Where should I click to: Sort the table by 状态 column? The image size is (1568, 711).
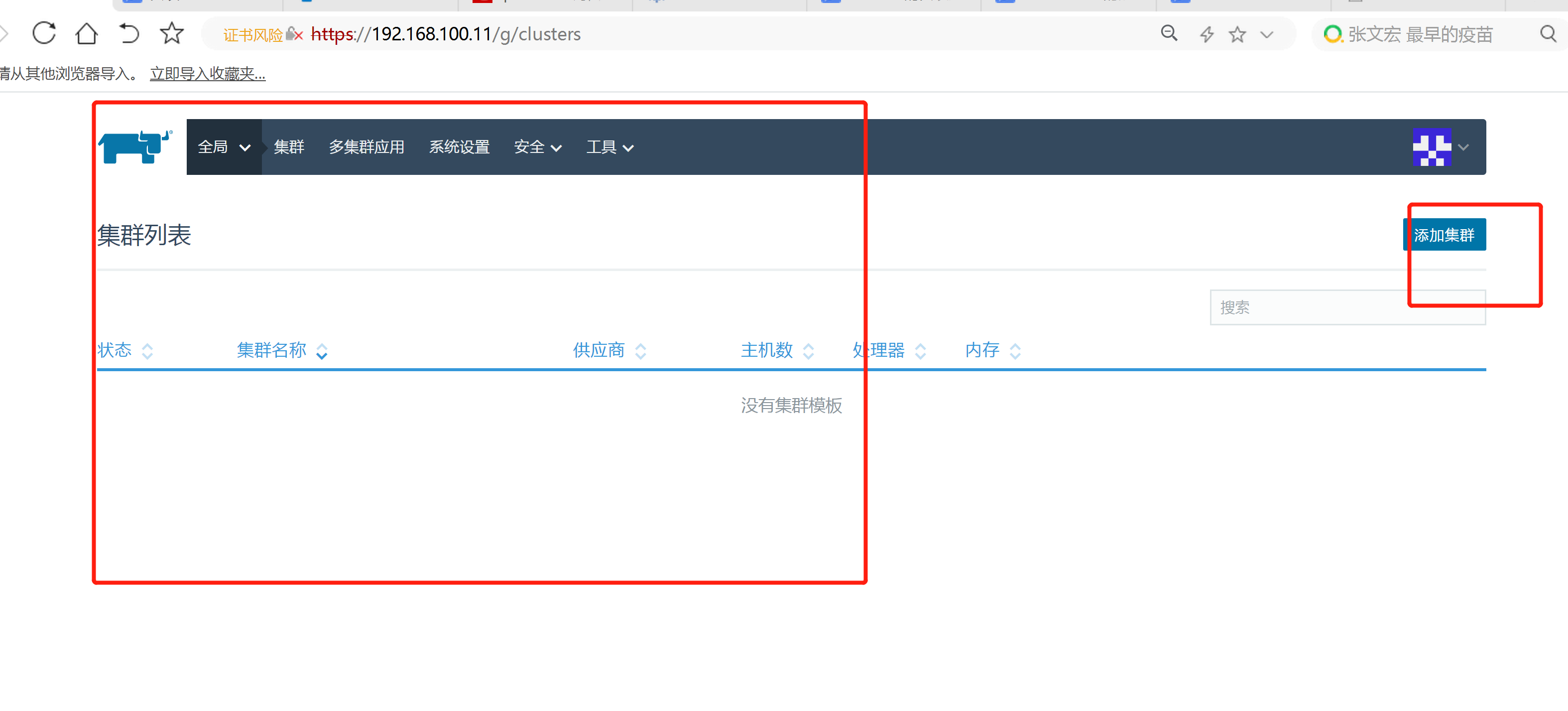pyautogui.click(x=125, y=350)
